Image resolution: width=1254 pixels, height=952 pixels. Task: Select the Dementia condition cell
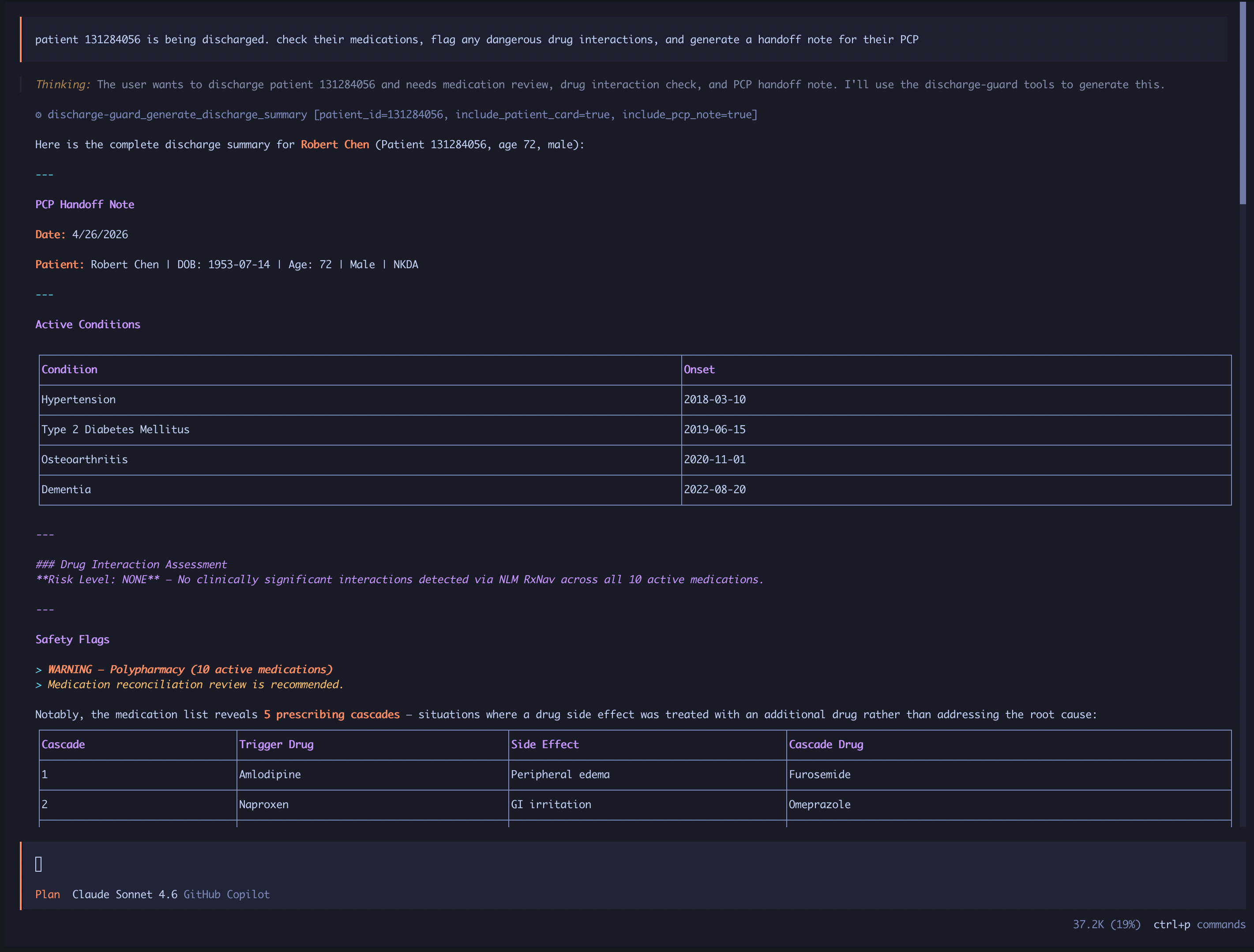[66, 490]
